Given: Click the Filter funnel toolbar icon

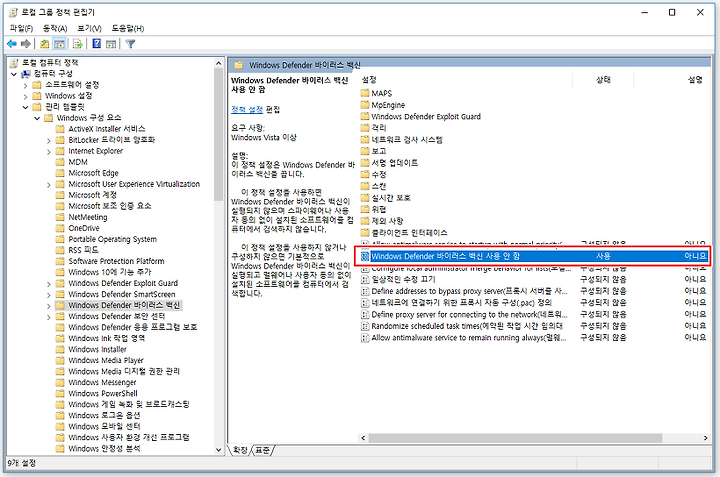Looking at the screenshot, I should point(130,44).
